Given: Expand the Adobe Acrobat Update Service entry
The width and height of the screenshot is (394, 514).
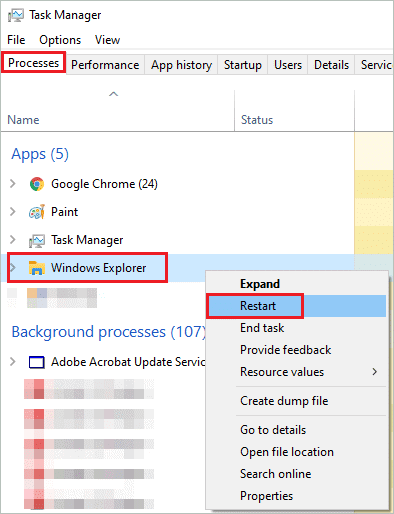Looking at the screenshot, I should click(13, 362).
